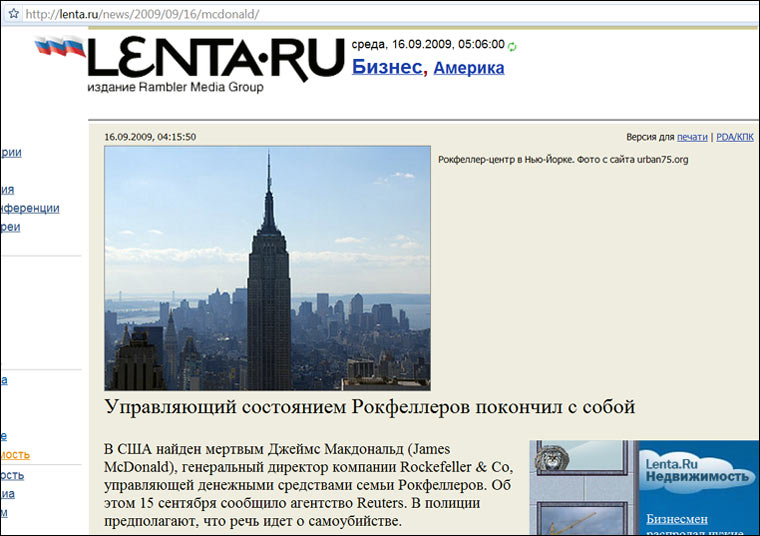Image resolution: width=760 pixels, height=536 pixels.
Task: Open the печати print version link
Action: click(692, 137)
